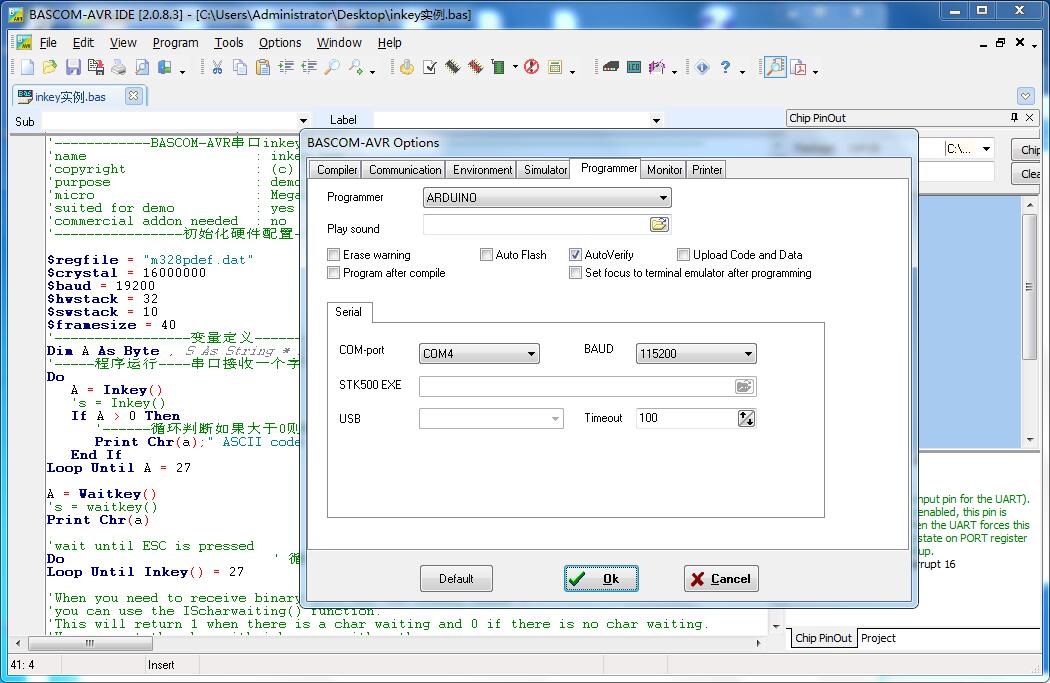Open Find with the magnifier icon
This screenshot has height=683, width=1050.
(331, 67)
